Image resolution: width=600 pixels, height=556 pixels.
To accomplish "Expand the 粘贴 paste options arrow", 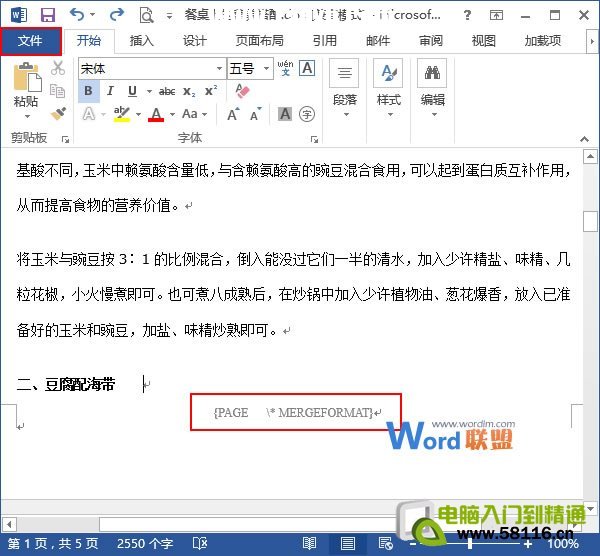I will click(27, 116).
